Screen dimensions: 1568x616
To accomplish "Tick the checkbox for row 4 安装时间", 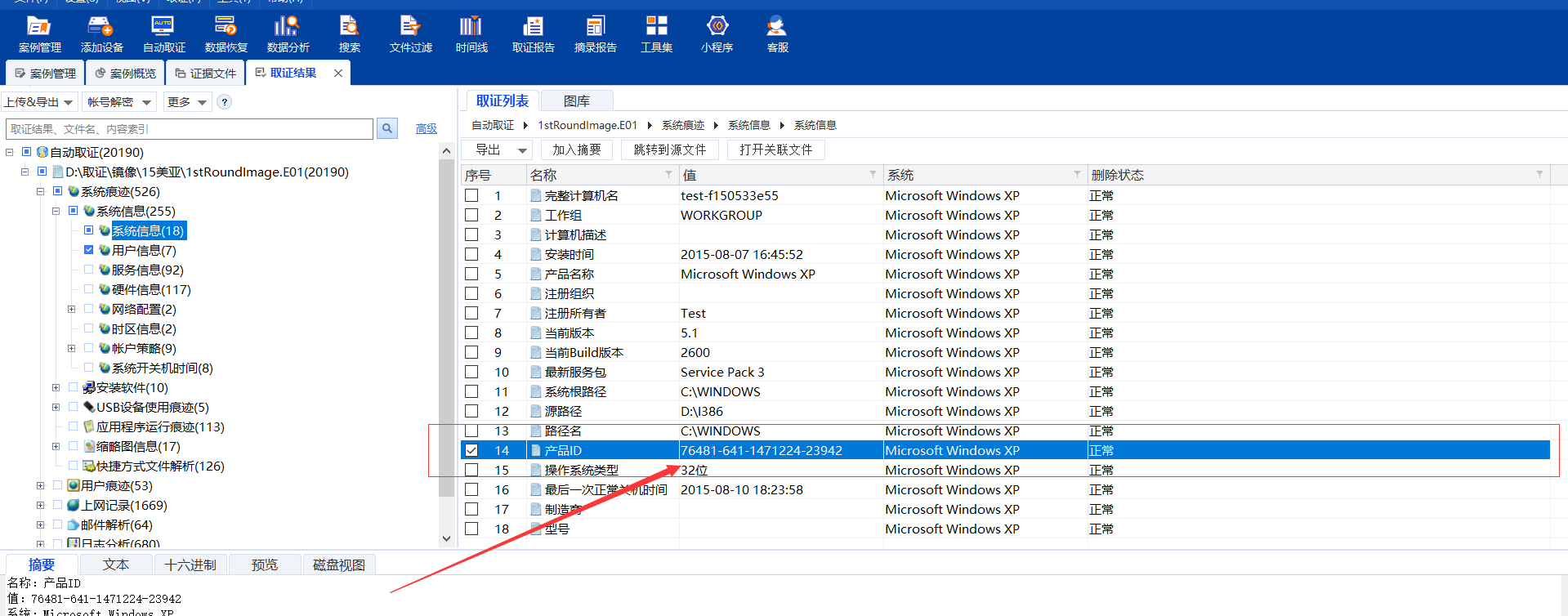I will coord(471,254).
